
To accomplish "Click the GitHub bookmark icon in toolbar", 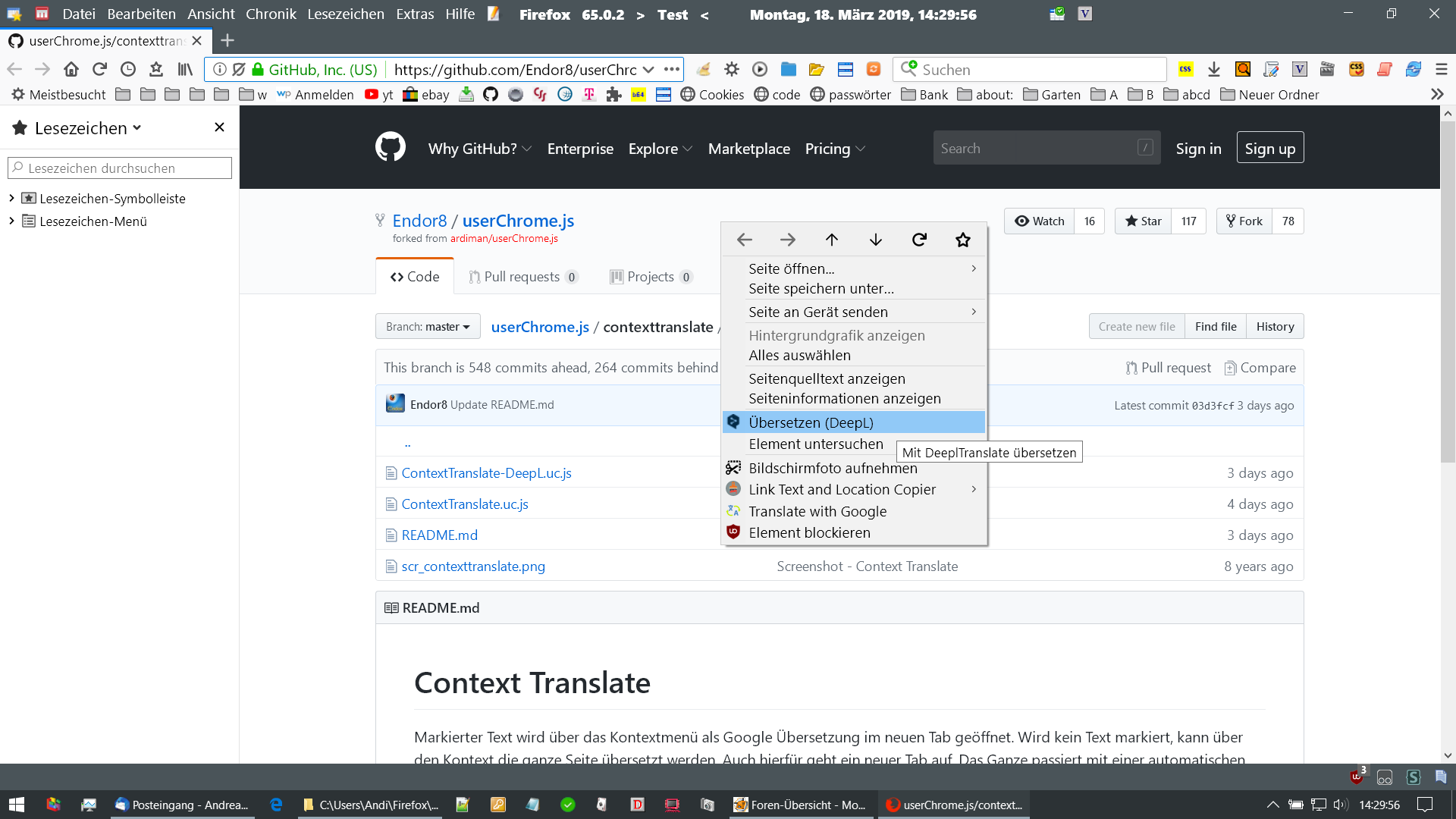I will coord(491,94).
